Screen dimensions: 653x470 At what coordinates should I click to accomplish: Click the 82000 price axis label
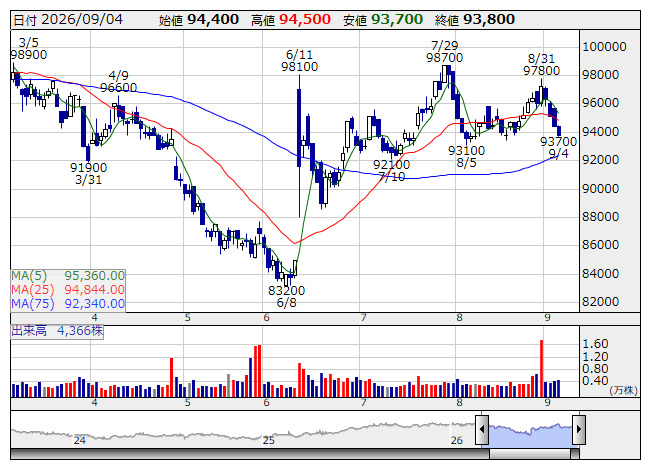pyautogui.click(x=601, y=301)
